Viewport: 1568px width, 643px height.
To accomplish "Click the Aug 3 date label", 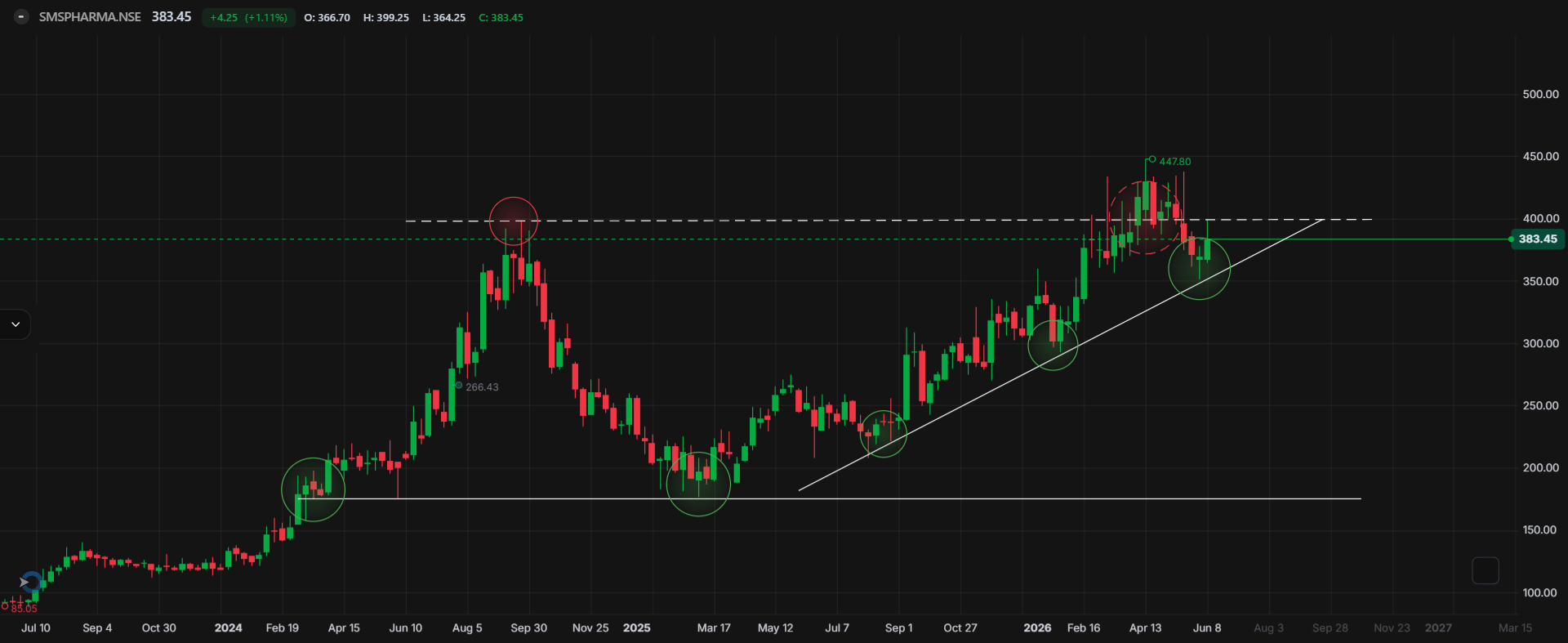I will pyautogui.click(x=1268, y=628).
